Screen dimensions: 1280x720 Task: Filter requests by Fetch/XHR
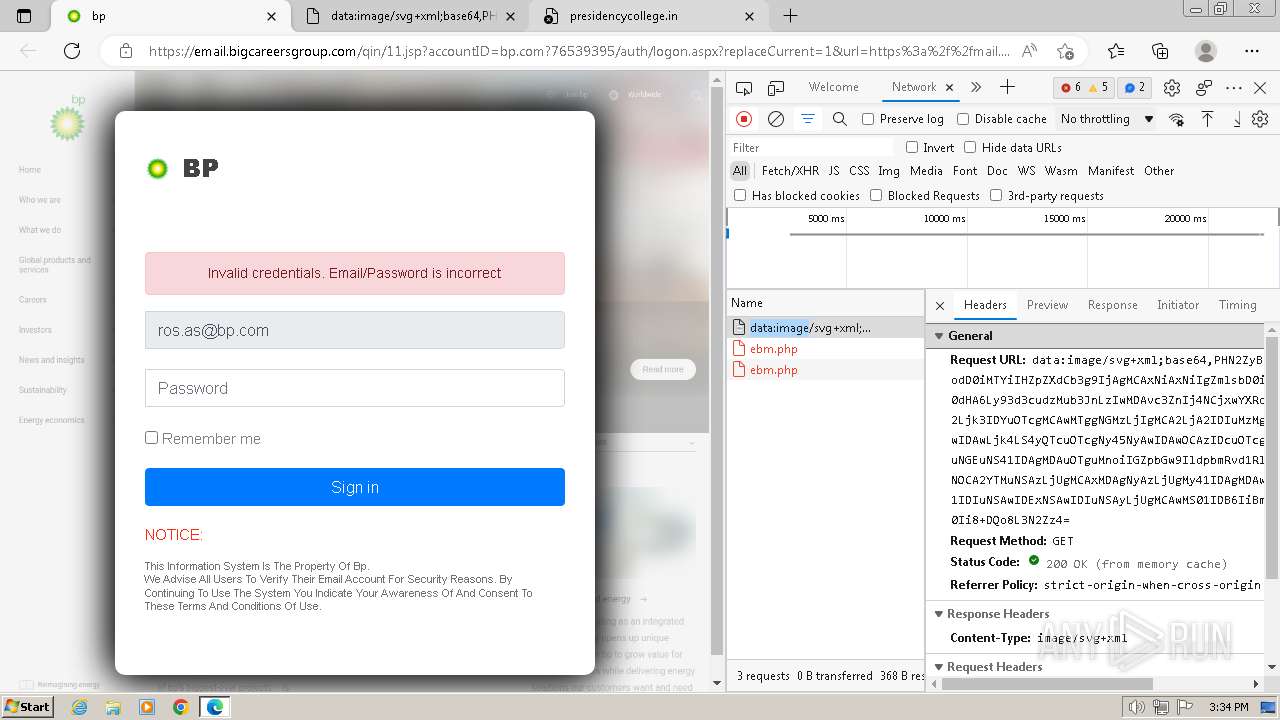click(790, 171)
